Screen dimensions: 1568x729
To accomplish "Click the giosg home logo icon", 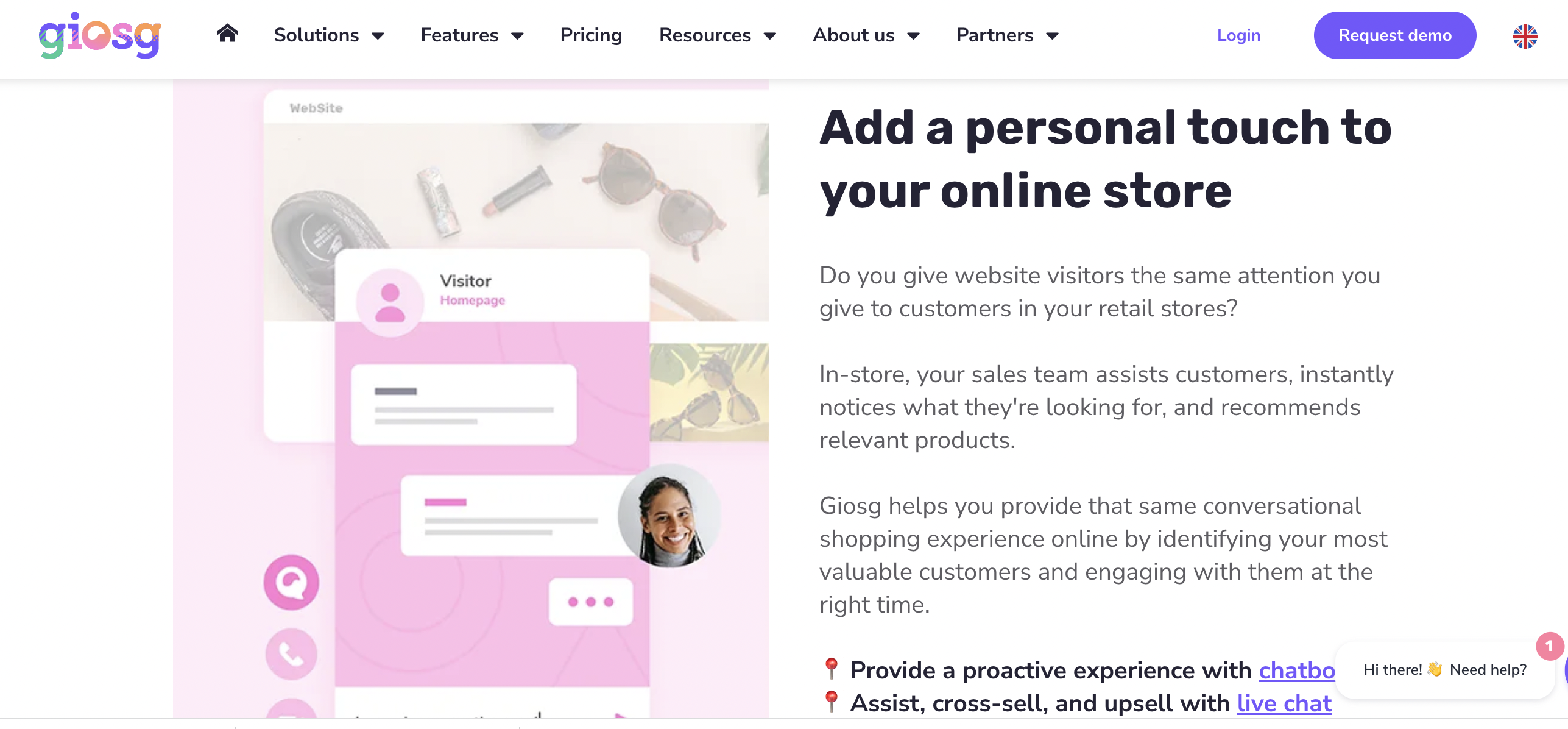I will pyautogui.click(x=225, y=35).
